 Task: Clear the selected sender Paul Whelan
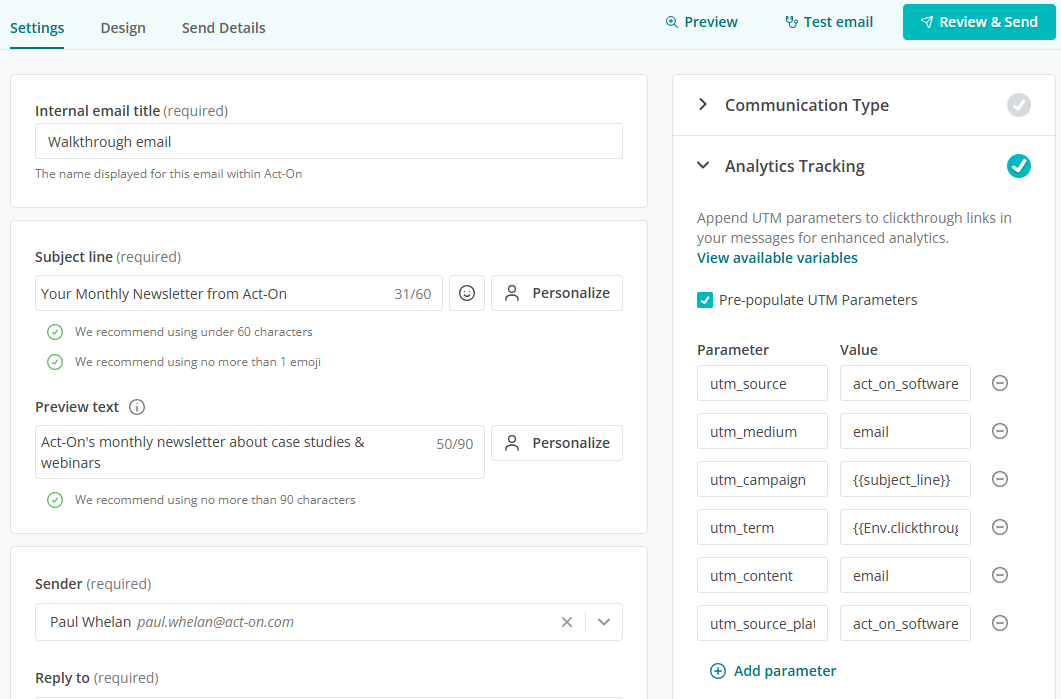567,622
